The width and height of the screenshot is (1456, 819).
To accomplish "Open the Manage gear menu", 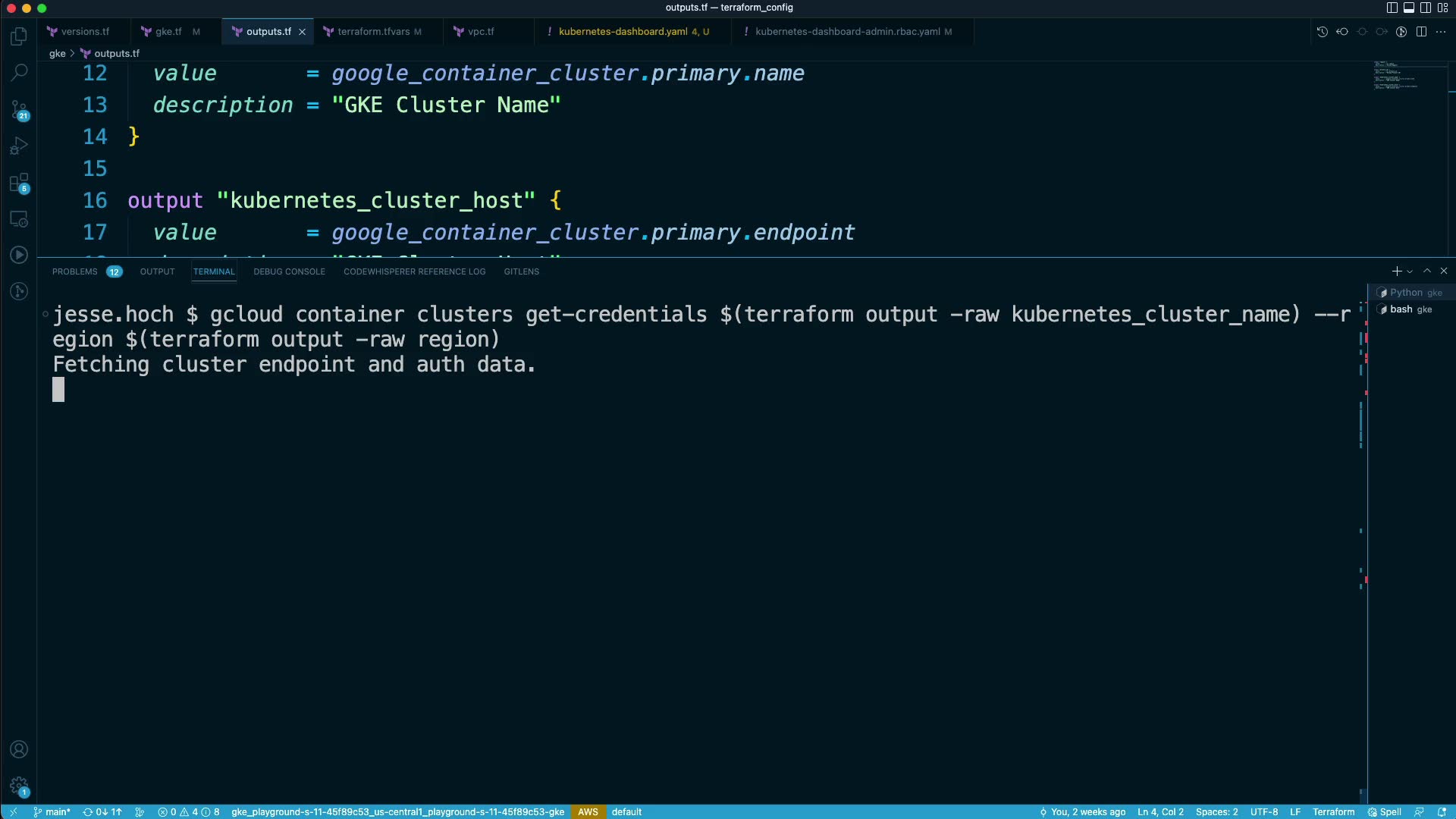I will pos(19,786).
